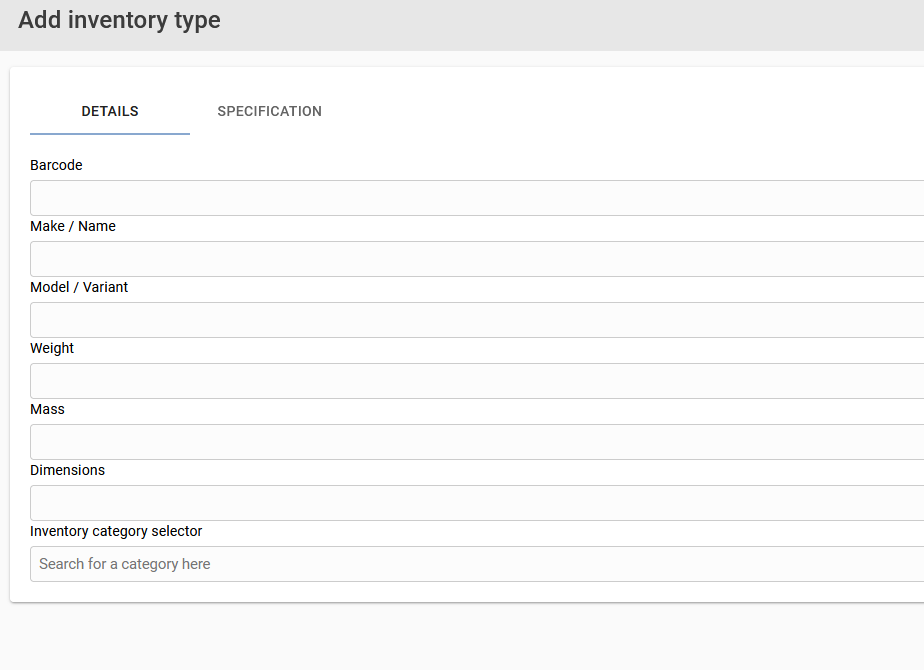Image resolution: width=924 pixels, height=670 pixels.
Task: Click the Inventory category selector label
Action: pyautogui.click(x=116, y=531)
